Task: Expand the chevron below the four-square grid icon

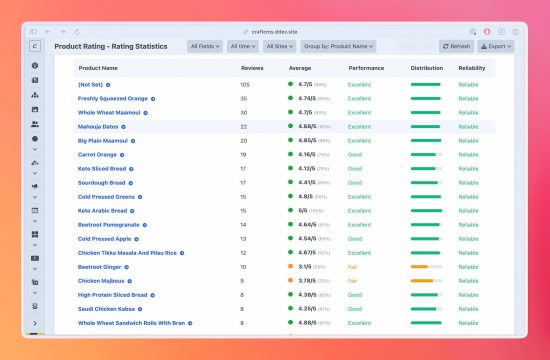Action: (35, 245)
